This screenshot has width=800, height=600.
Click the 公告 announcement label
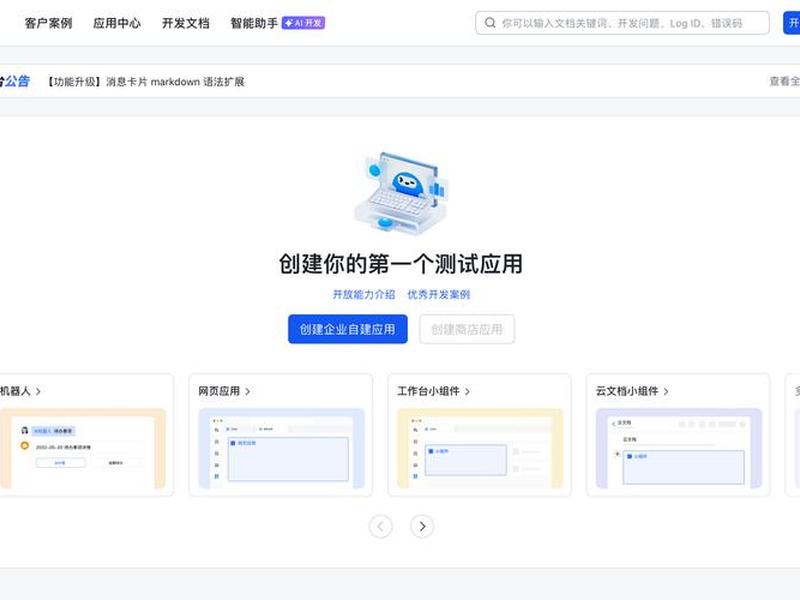pos(15,81)
